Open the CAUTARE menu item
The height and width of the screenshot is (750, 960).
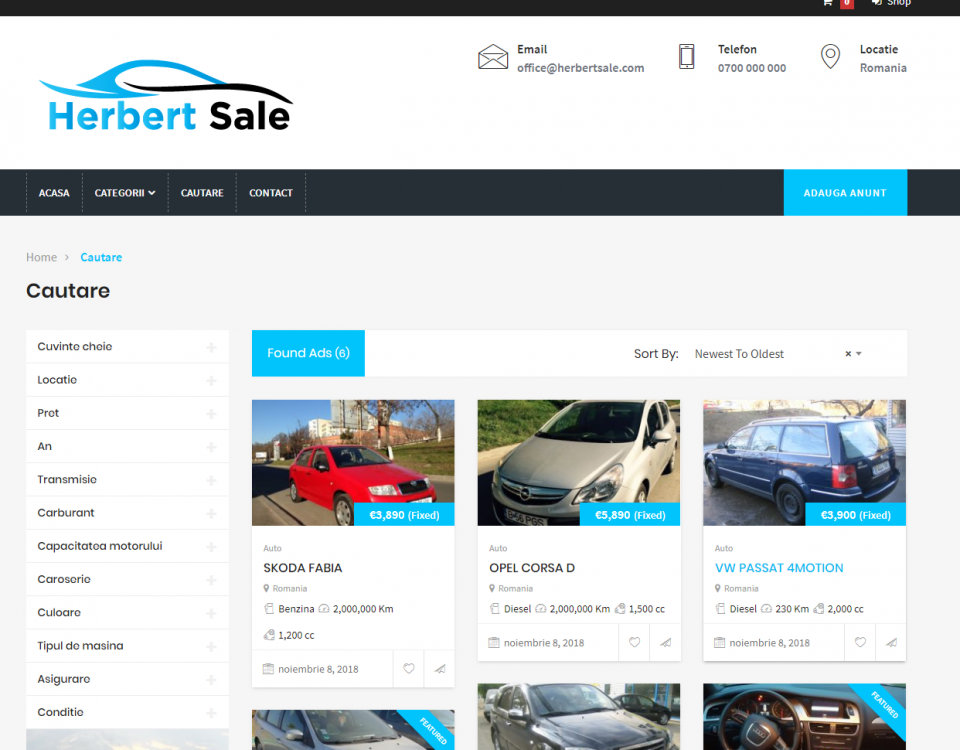[x=202, y=193]
